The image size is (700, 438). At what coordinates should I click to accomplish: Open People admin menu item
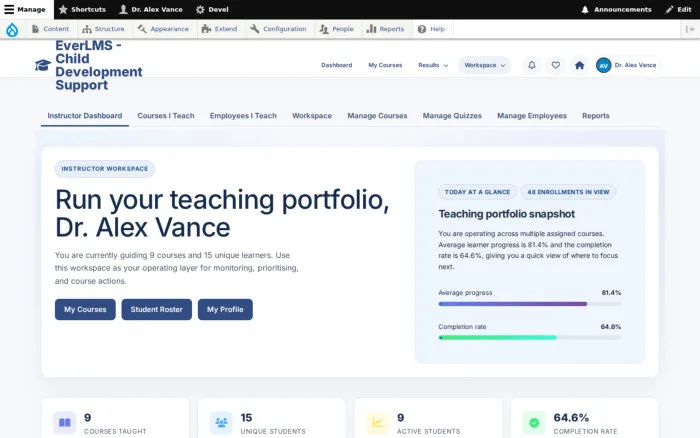pos(337,29)
